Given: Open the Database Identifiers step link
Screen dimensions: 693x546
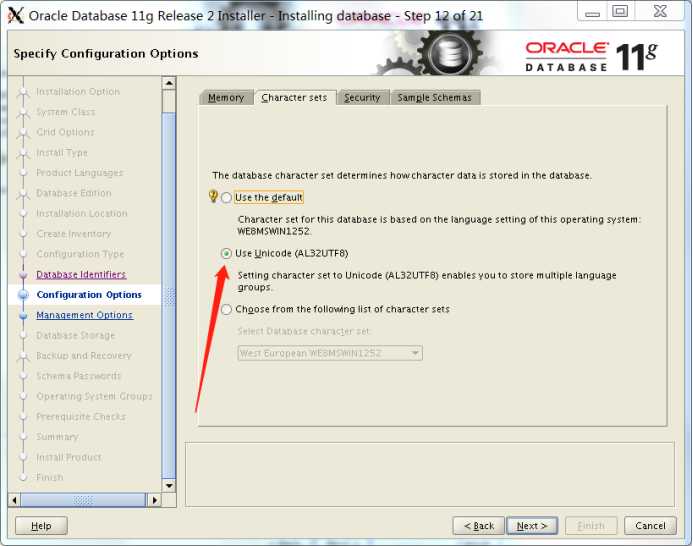Looking at the screenshot, I should pos(81,275).
